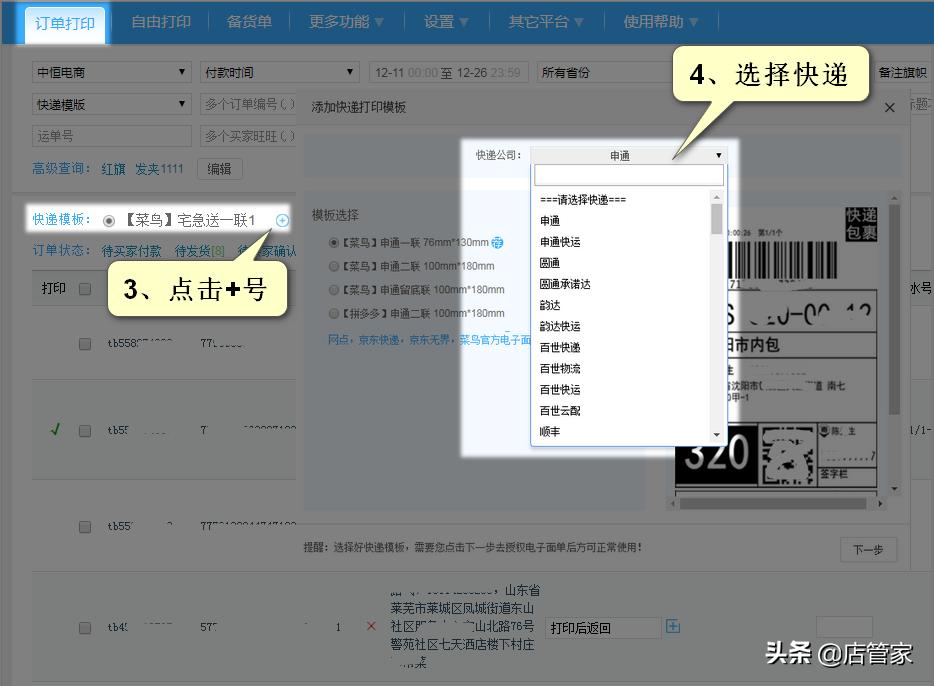Check the 打印 header select-all checkbox
Screen dimensions: 934x686
83,288
